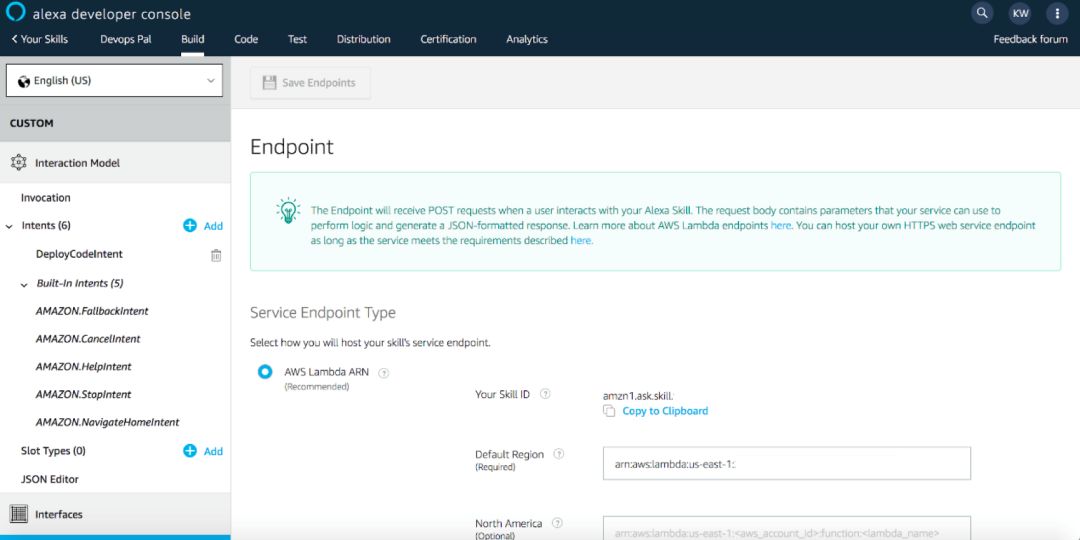Click Copy to Clipboard link
Image resolution: width=1080 pixels, height=540 pixels.
tap(665, 411)
